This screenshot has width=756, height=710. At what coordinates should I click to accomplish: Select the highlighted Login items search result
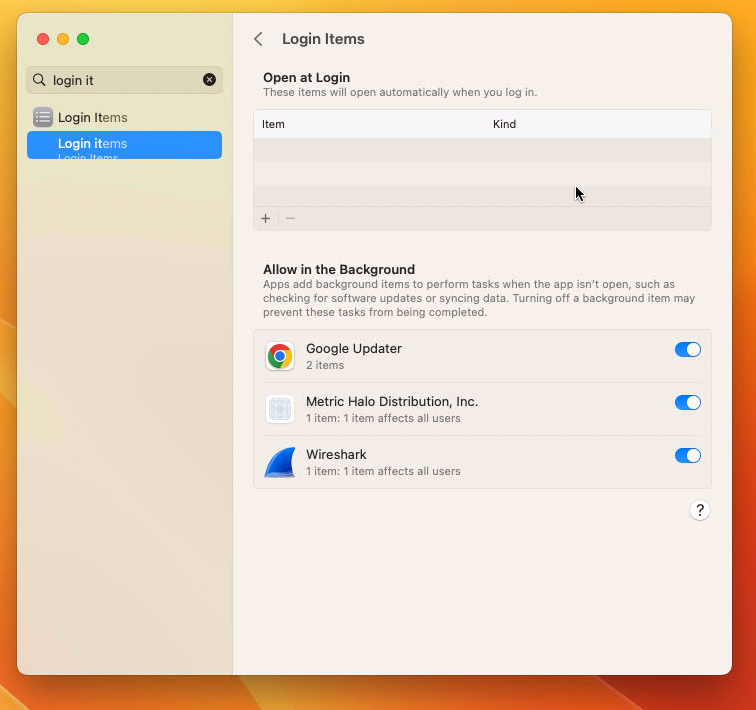124,145
